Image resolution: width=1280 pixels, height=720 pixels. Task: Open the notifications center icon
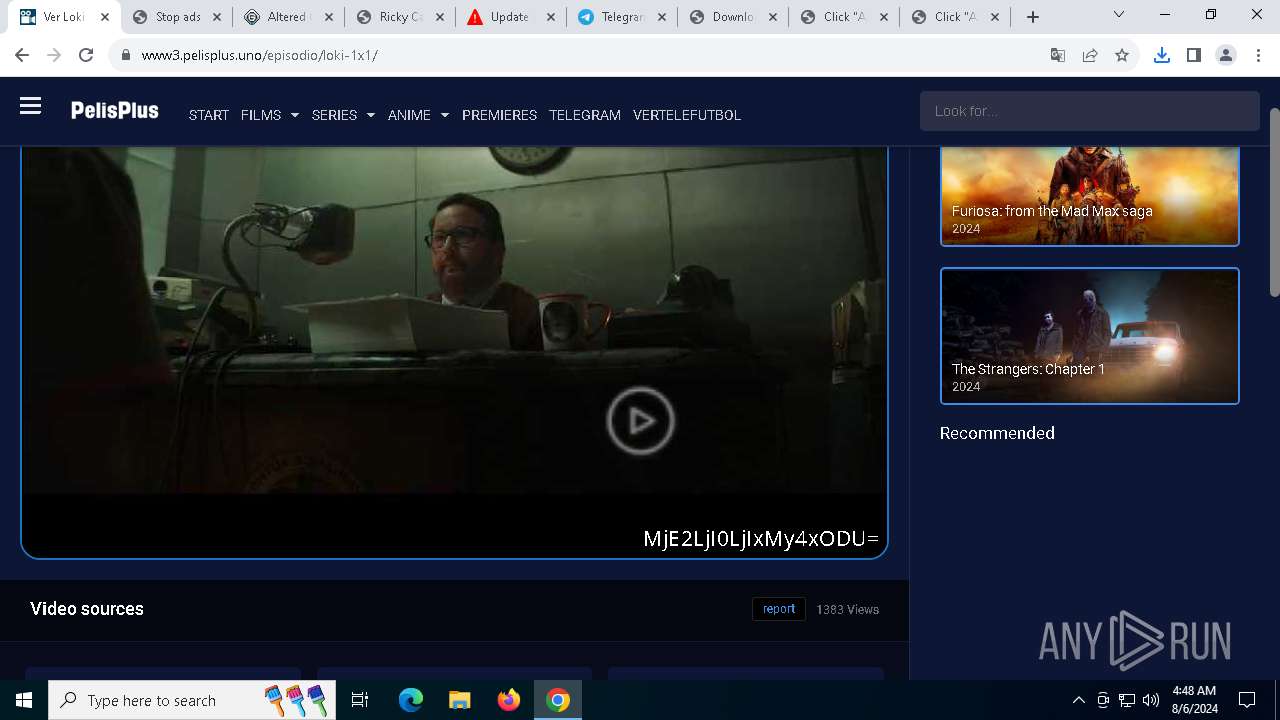tap(1247, 700)
